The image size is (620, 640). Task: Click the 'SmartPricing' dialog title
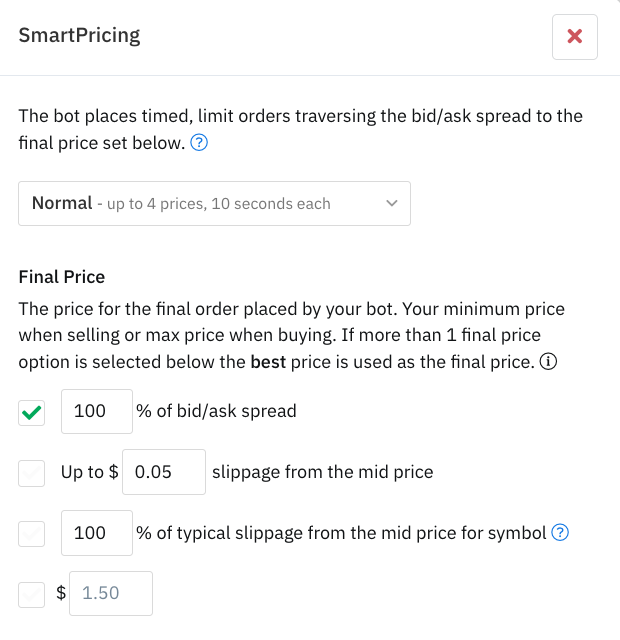(79, 36)
